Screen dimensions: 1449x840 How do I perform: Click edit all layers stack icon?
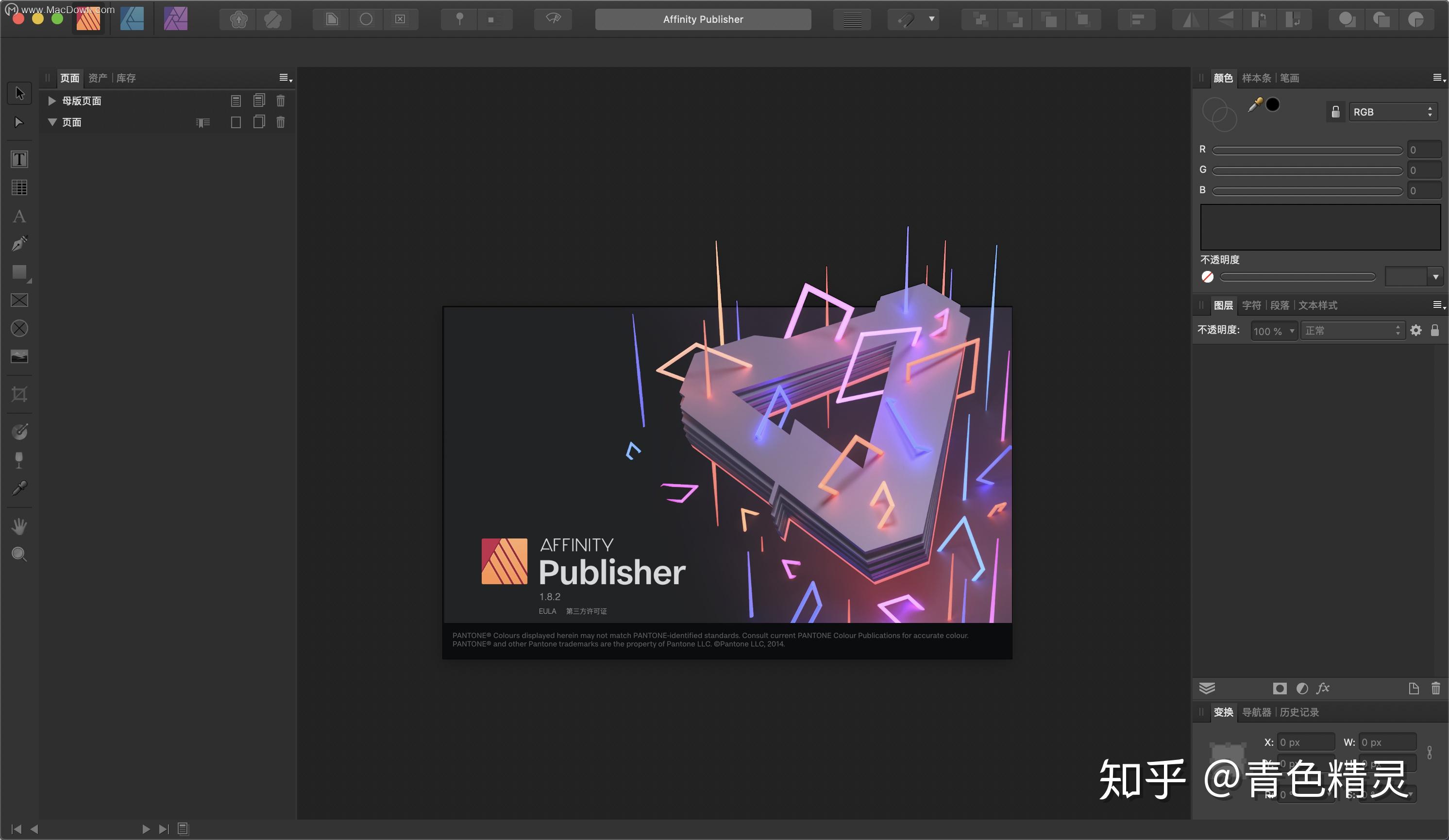(1207, 688)
